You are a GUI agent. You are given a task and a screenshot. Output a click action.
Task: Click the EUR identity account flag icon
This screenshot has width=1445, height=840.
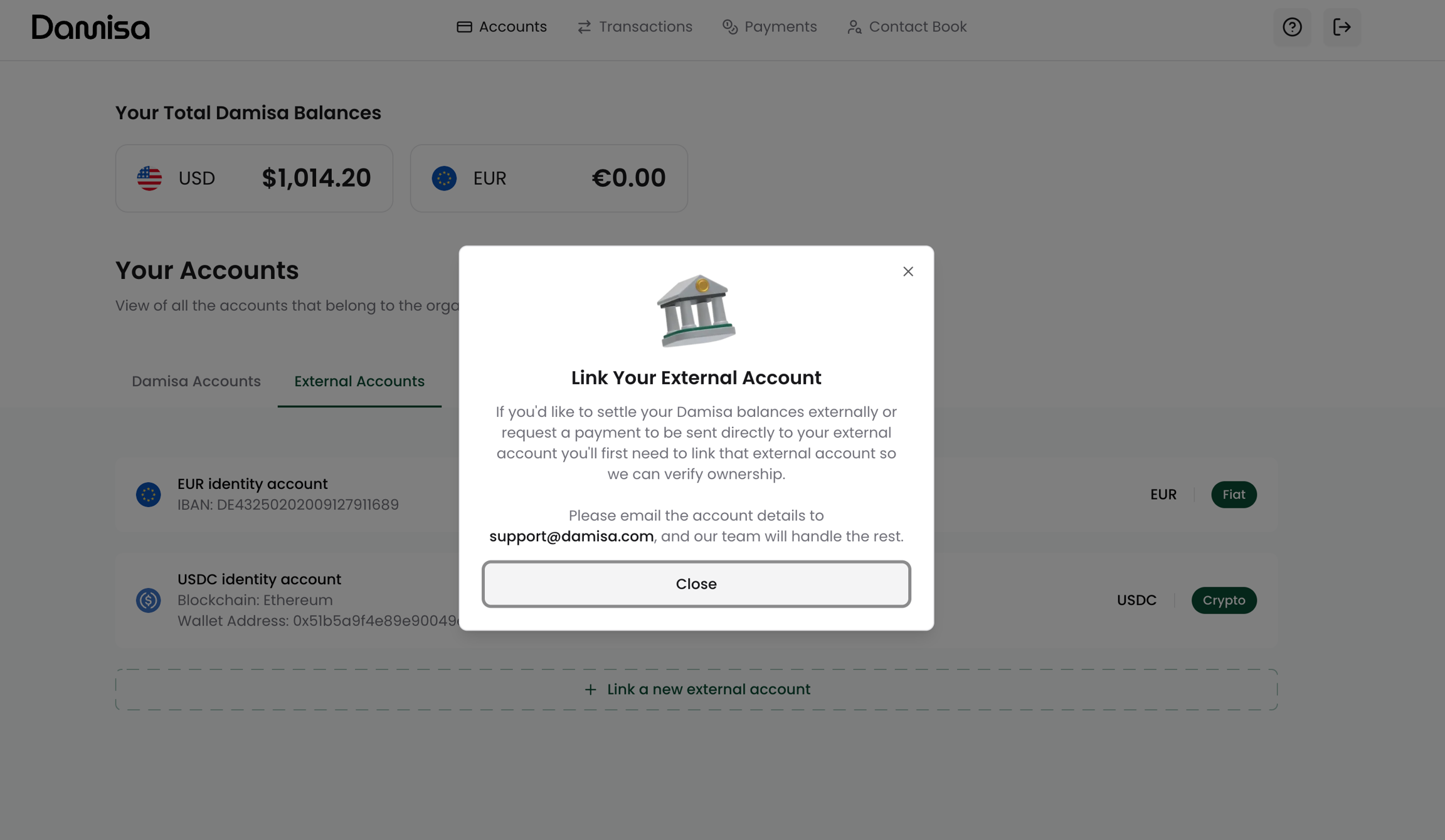(149, 495)
